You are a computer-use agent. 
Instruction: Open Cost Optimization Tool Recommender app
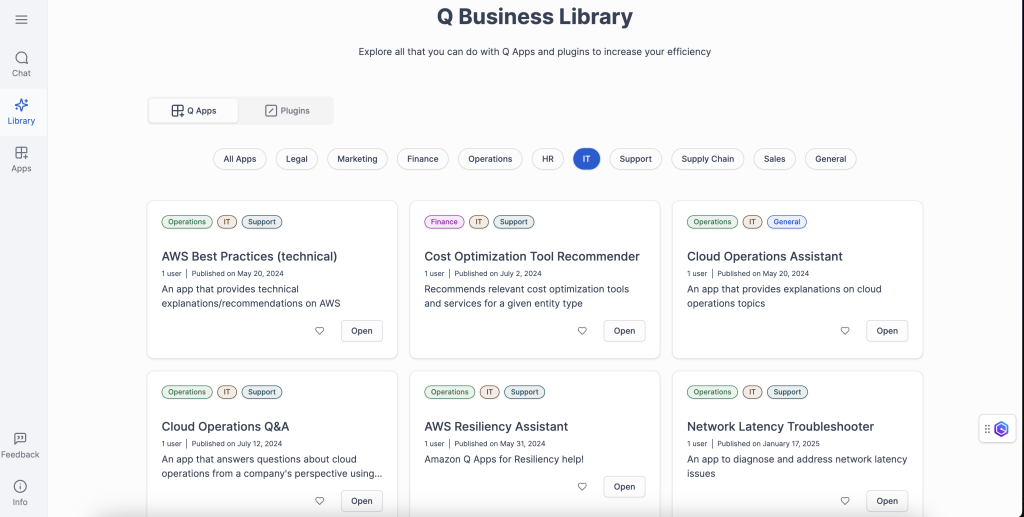click(x=624, y=331)
